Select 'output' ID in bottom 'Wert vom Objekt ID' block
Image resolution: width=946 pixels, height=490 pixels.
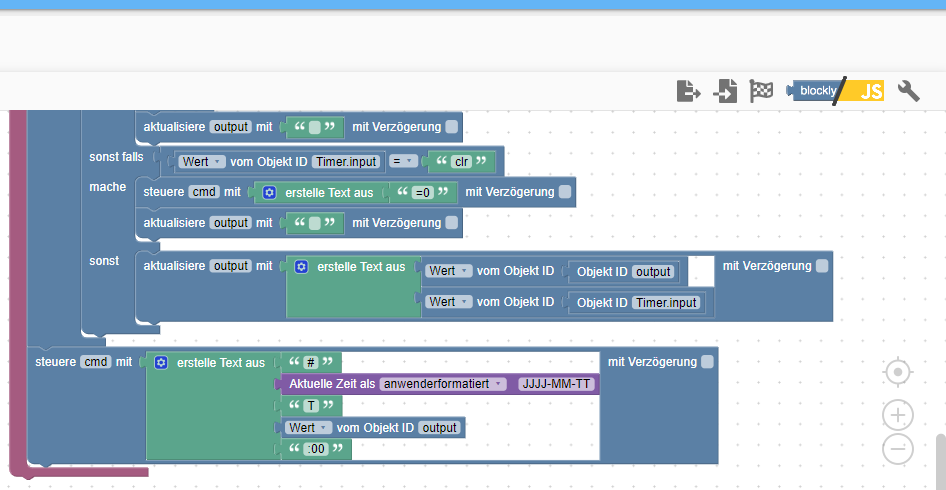[439, 428]
